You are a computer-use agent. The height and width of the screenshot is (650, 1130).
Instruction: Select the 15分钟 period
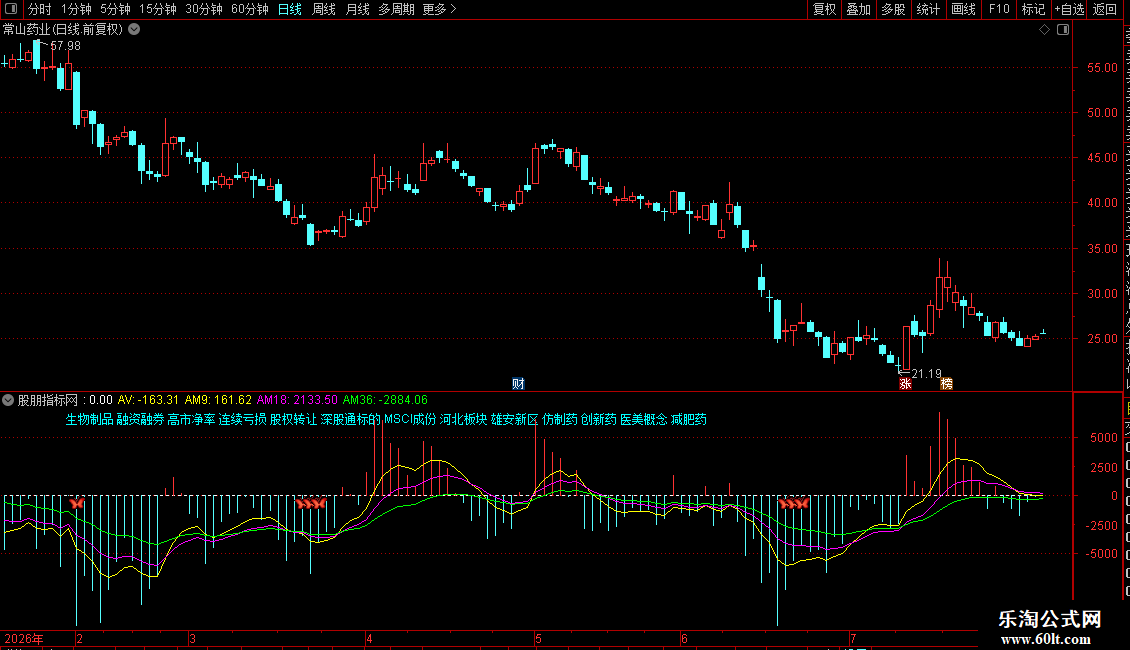158,9
